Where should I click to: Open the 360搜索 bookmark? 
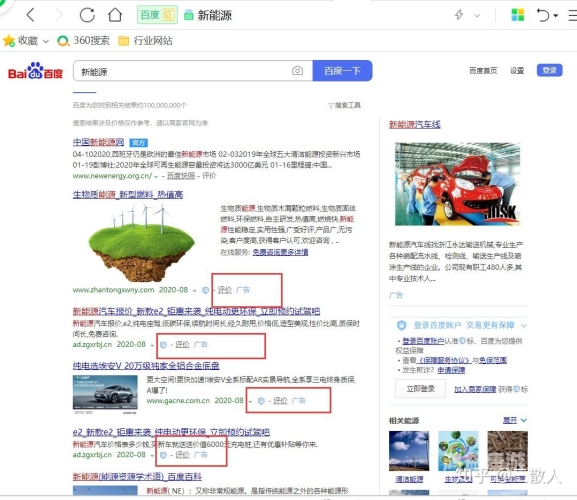[x=84, y=40]
